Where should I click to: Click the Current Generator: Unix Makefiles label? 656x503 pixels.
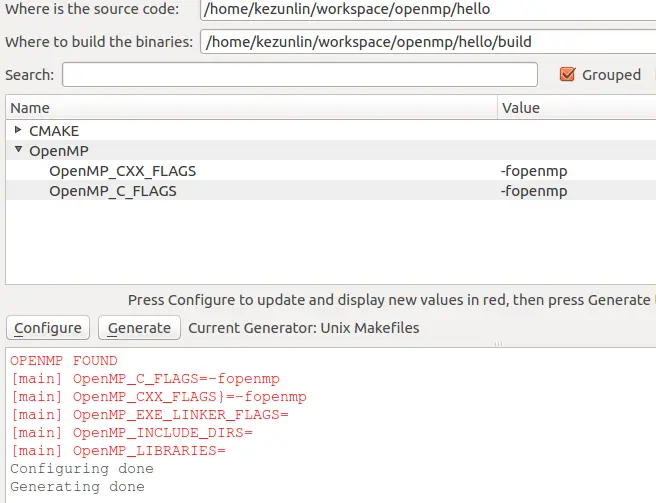click(x=304, y=328)
